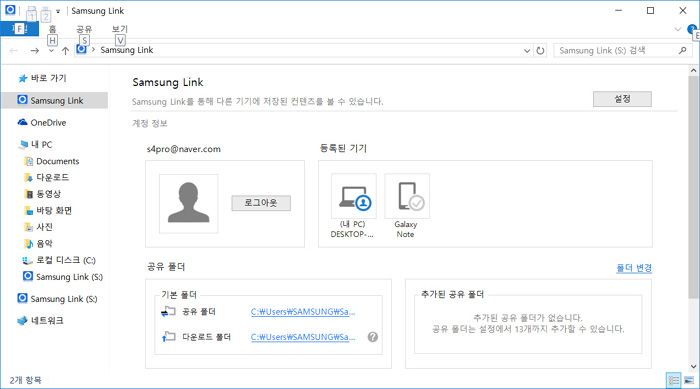The width and height of the screenshot is (700, 389).
Task: Refresh the current location
Action: tap(540, 51)
